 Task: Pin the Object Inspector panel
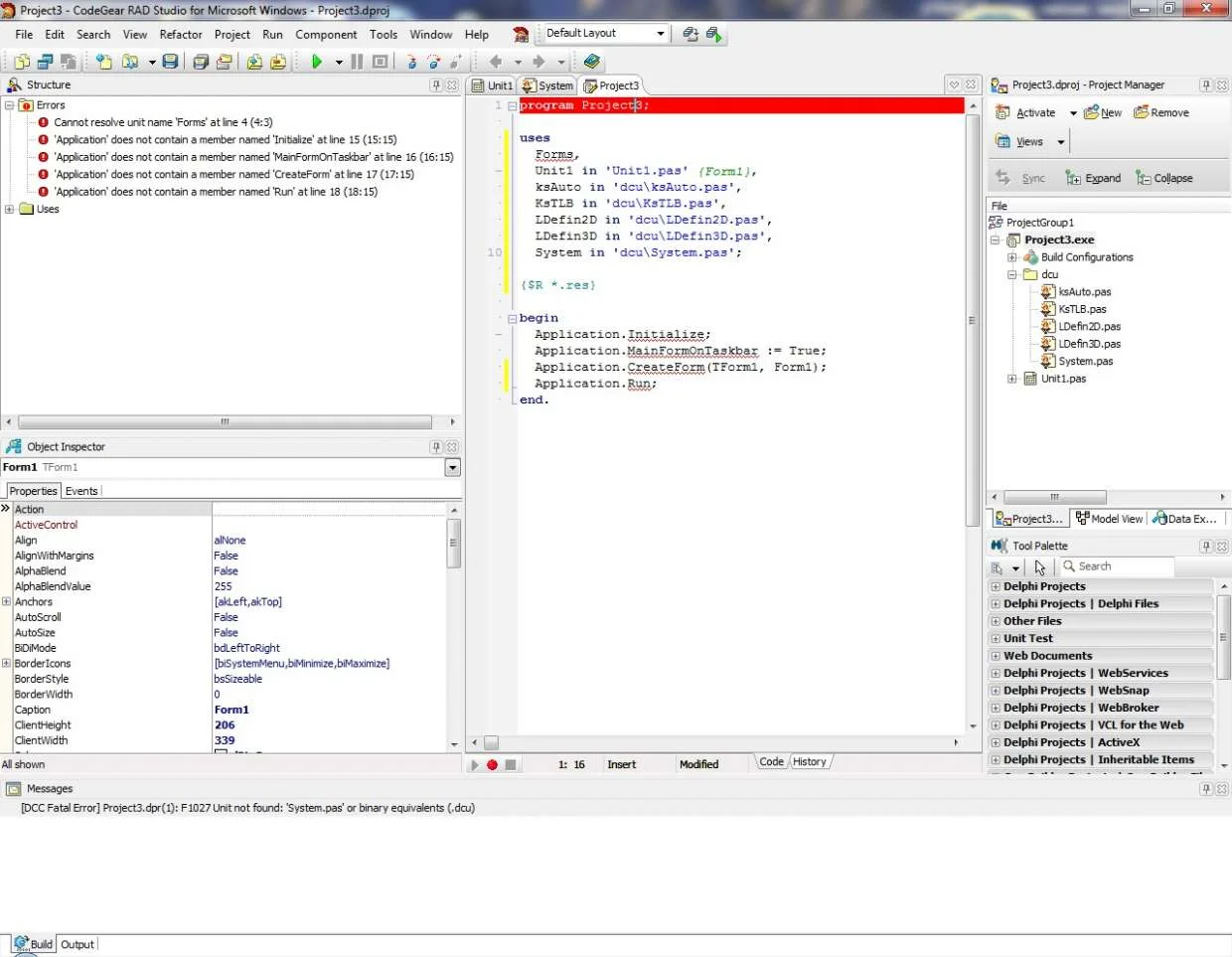(436, 447)
